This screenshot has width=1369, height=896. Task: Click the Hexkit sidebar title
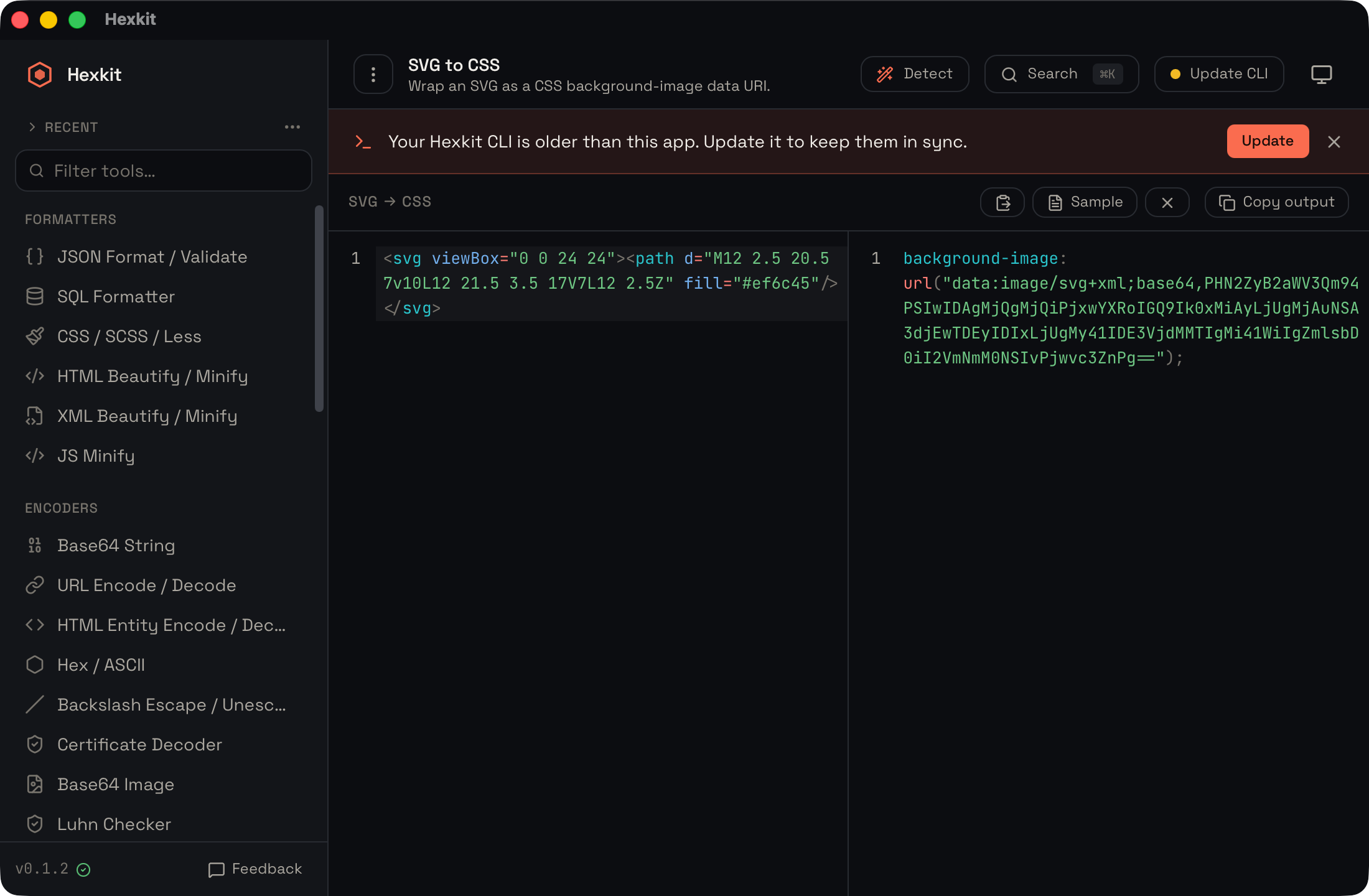click(x=94, y=75)
